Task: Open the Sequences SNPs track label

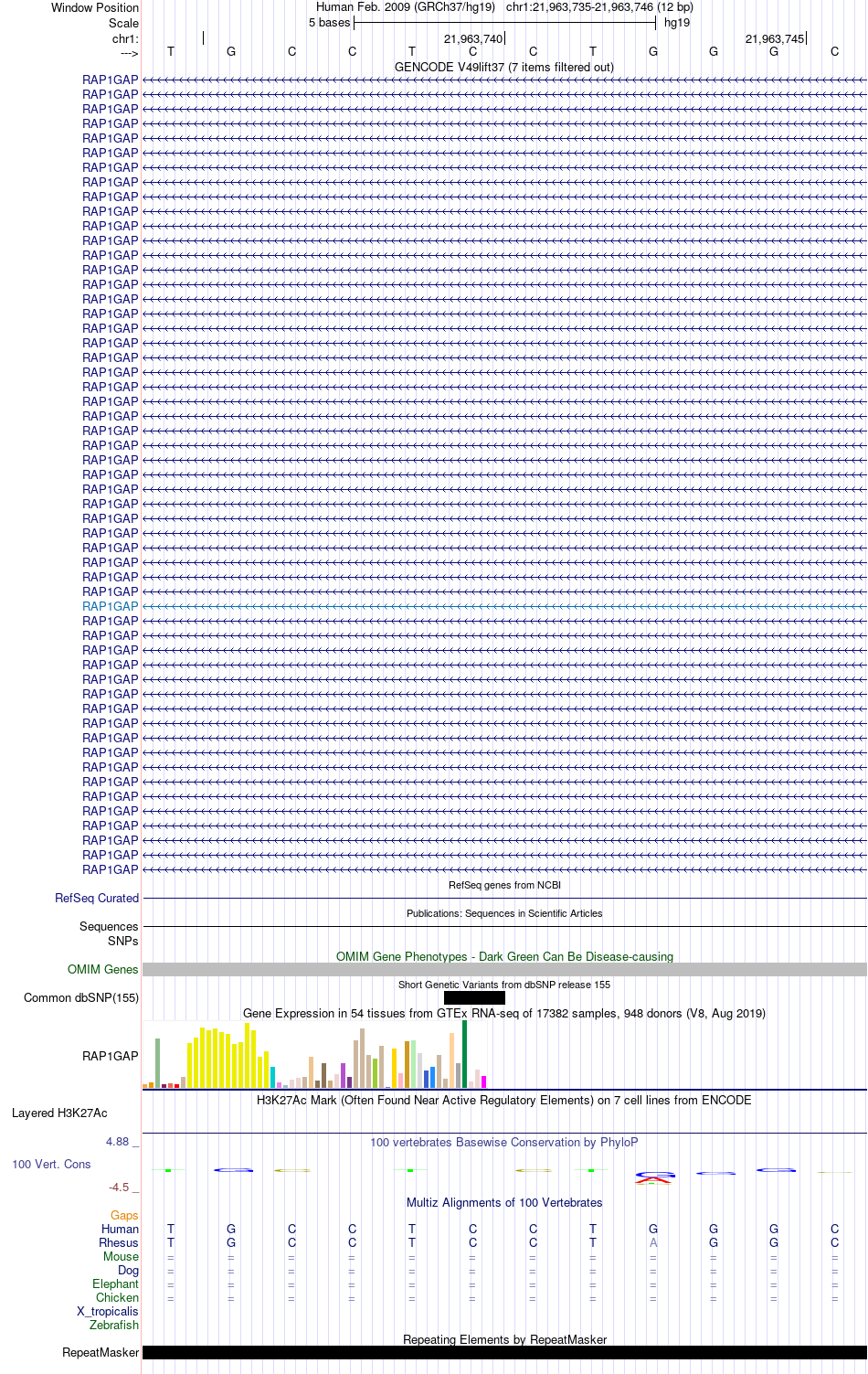Action: coord(109,933)
